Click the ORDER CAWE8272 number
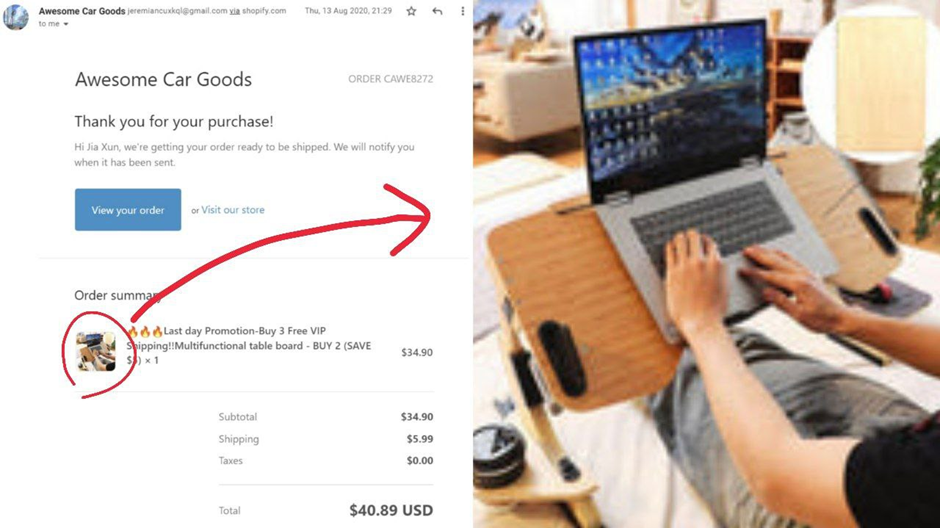Viewport: 940px width, 528px height. (390, 79)
